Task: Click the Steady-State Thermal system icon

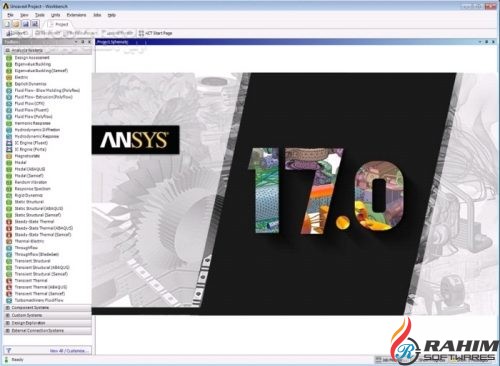Action: click(9, 222)
